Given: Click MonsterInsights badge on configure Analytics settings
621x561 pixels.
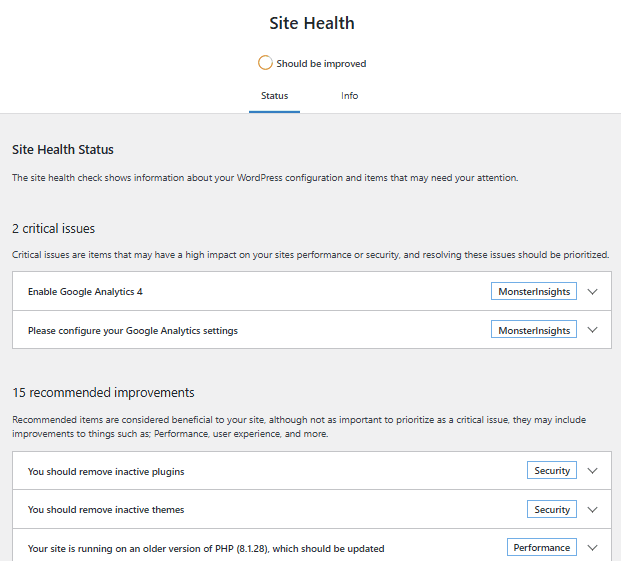Looking at the screenshot, I should [x=534, y=330].
